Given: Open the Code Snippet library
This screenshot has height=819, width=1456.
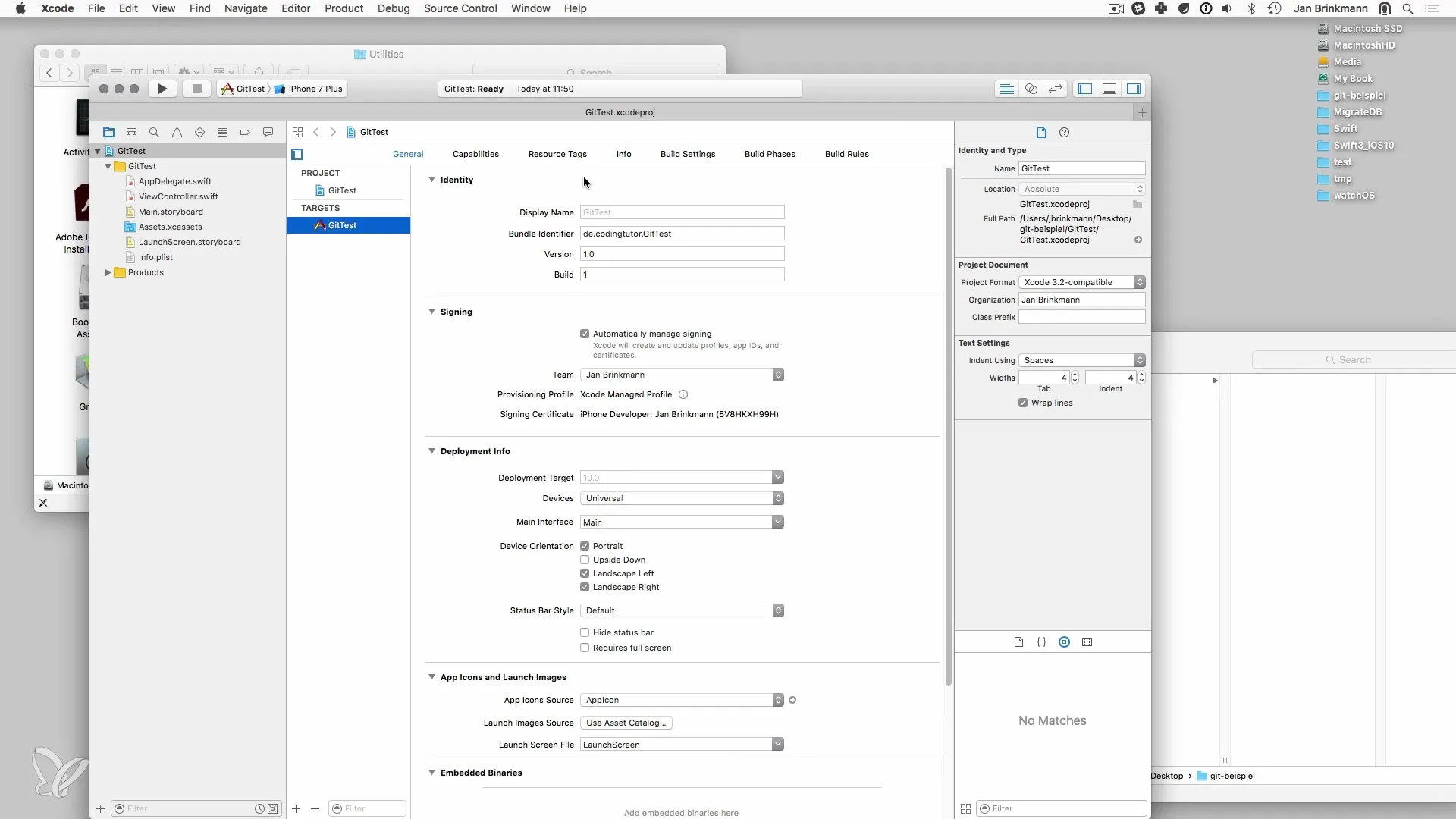Looking at the screenshot, I should [x=1041, y=642].
